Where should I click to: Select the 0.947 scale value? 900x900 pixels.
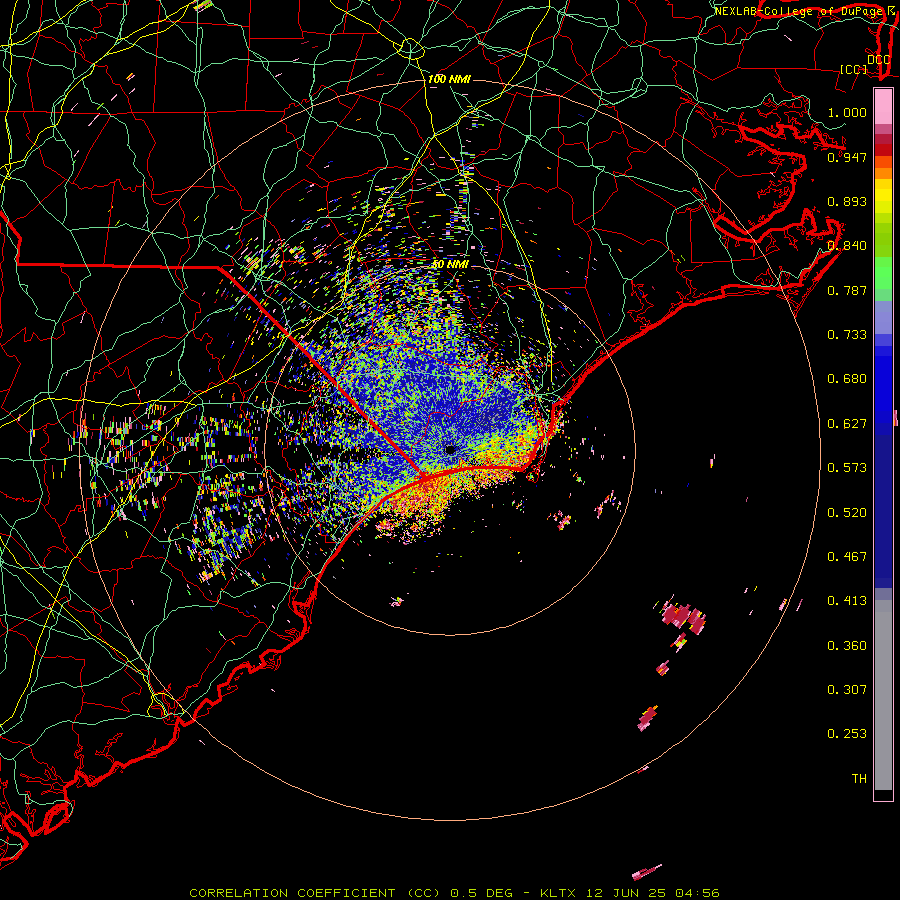pyautogui.click(x=847, y=157)
